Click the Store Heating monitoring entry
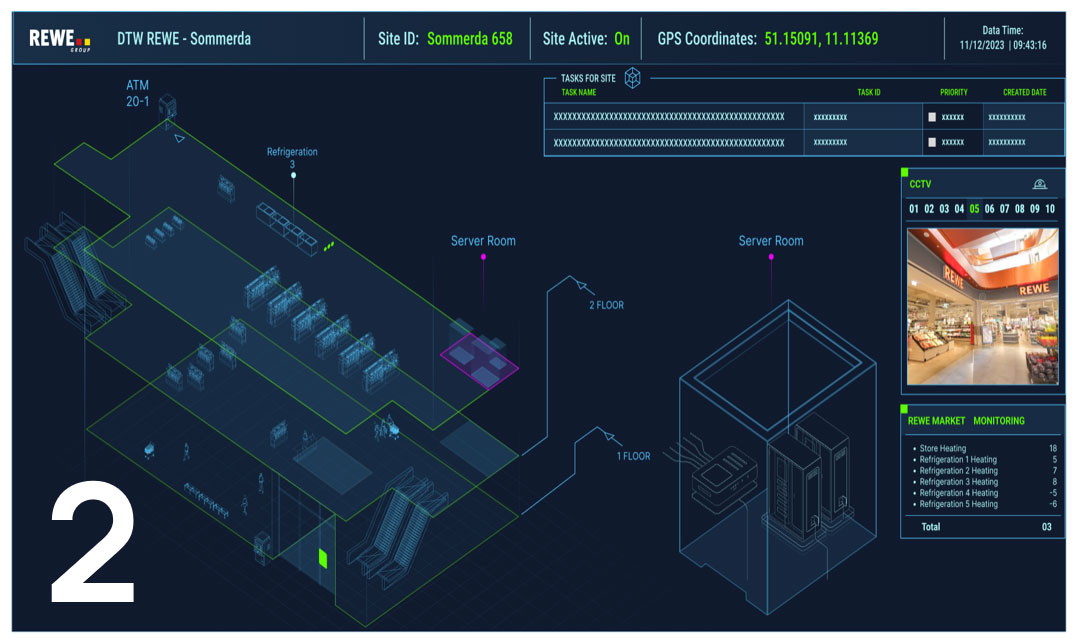1080x644 pixels. [x=943, y=449]
